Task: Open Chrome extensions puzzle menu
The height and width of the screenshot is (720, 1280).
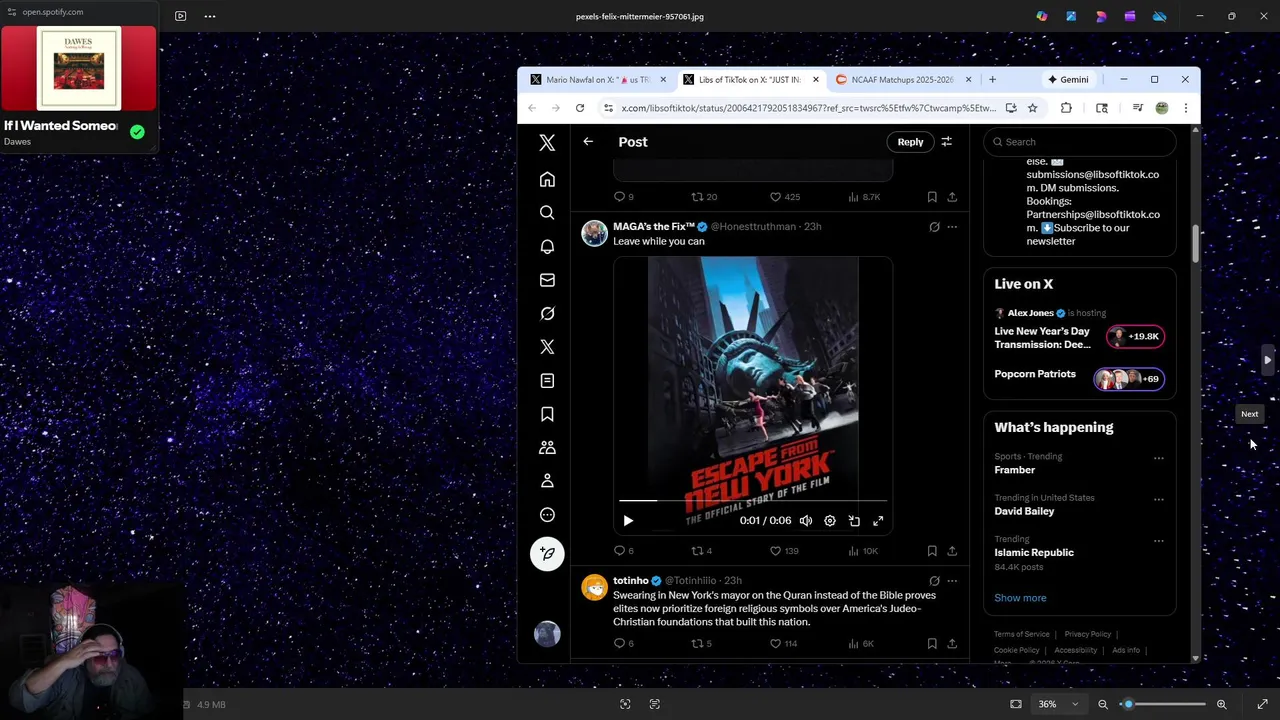Action: coord(1066,108)
